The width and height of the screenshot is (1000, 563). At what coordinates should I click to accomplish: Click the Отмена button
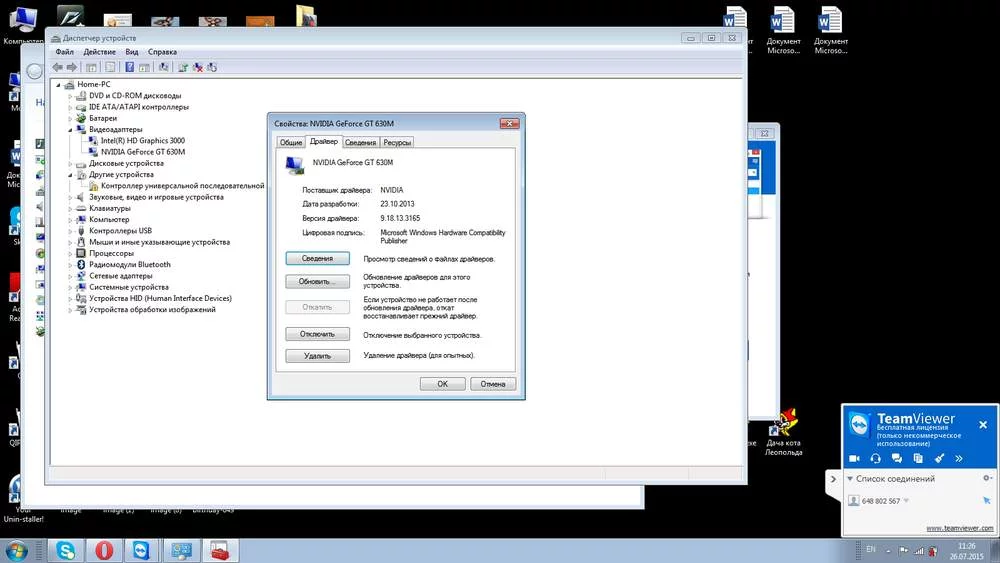point(493,384)
